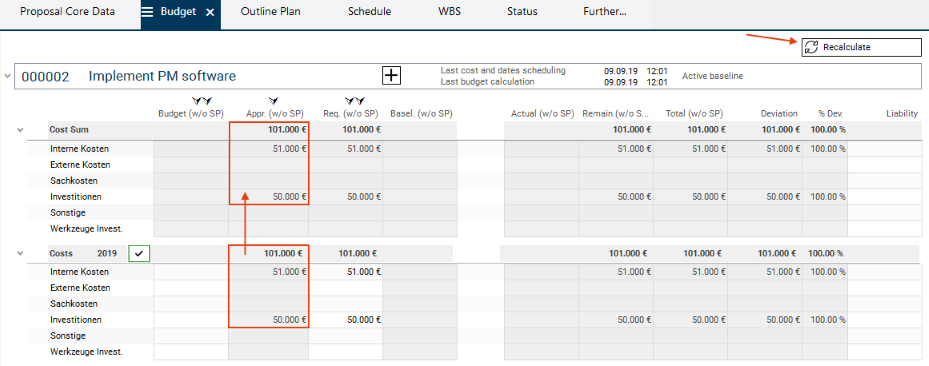929x366 pixels.
Task: Select the Budget Investitionen 2019 input cell
Action: point(191,320)
